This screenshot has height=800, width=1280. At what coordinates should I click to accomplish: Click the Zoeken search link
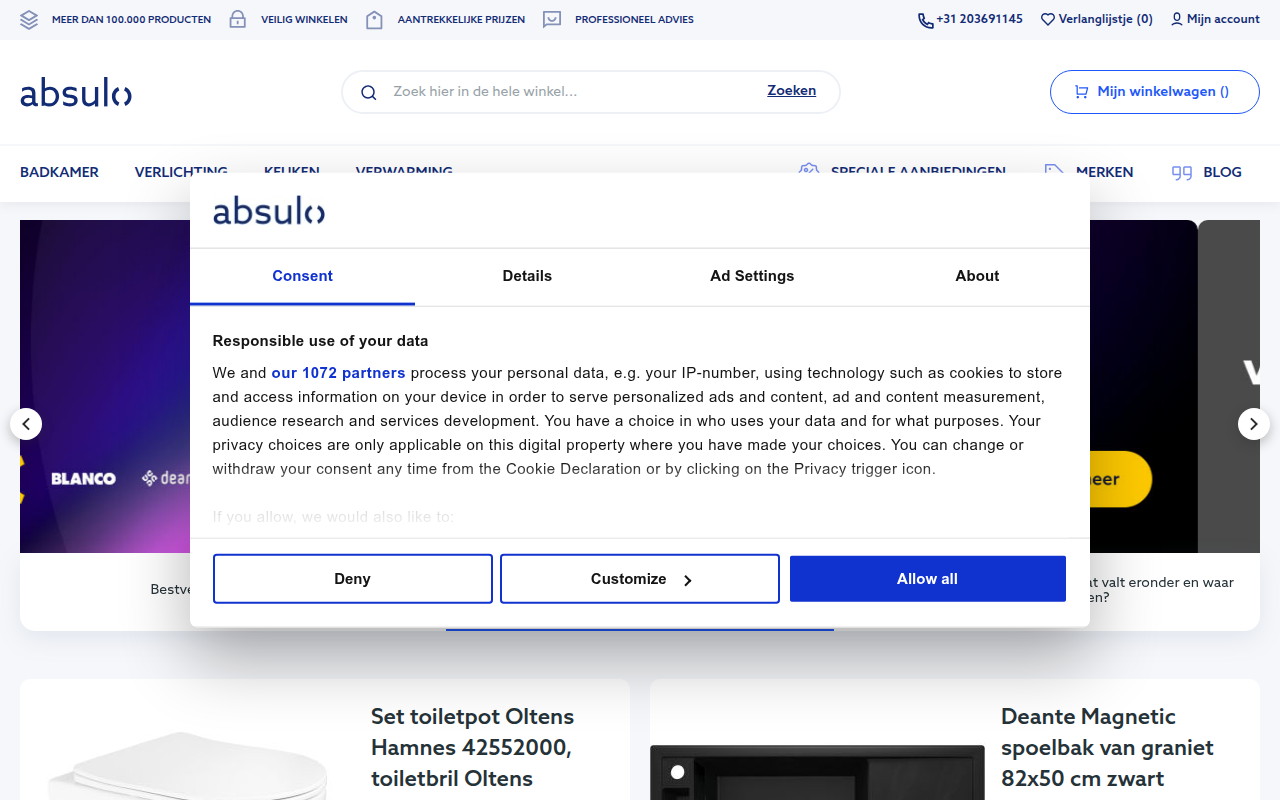pos(792,91)
